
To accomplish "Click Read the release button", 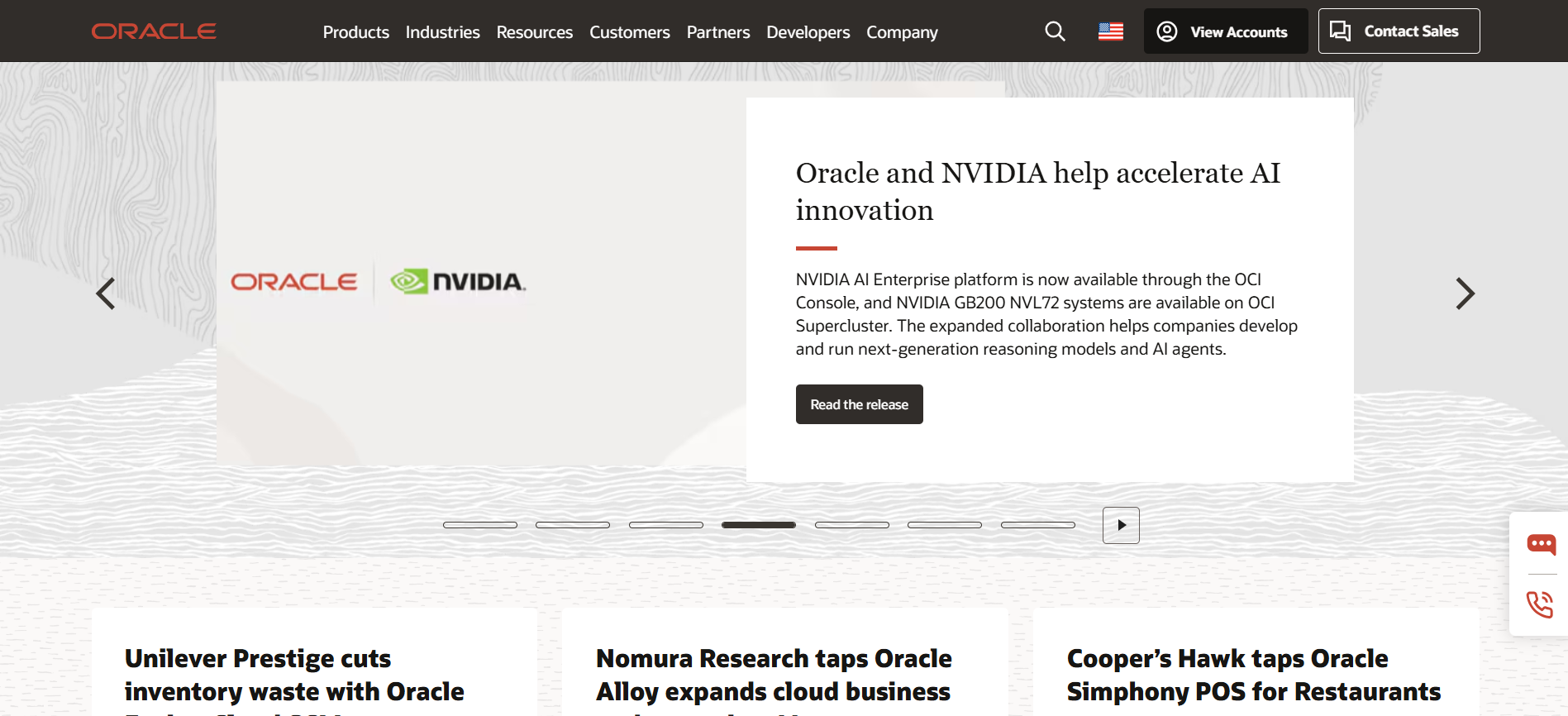I will tap(859, 404).
